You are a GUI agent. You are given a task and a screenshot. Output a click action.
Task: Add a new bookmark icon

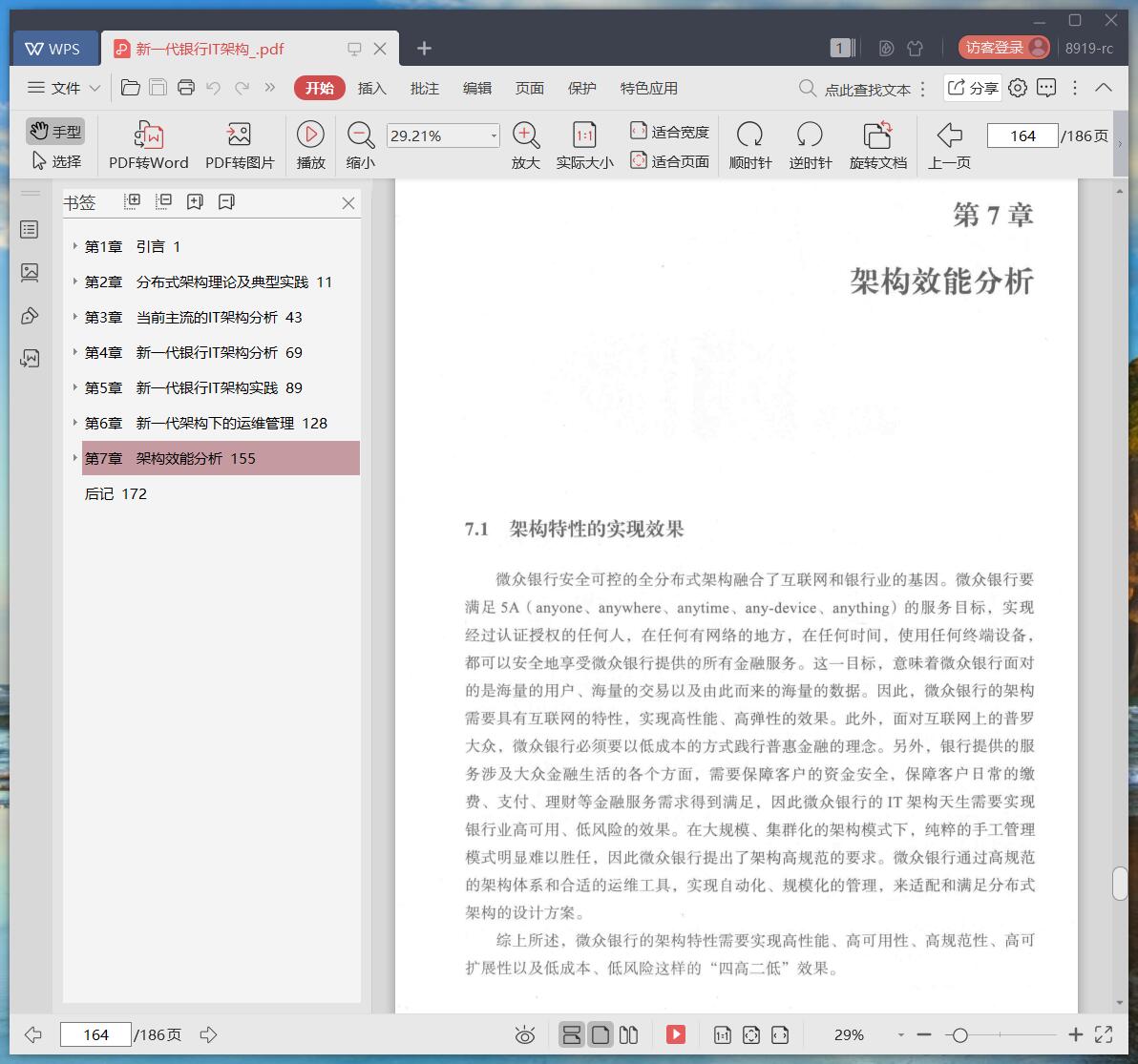[195, 201]
